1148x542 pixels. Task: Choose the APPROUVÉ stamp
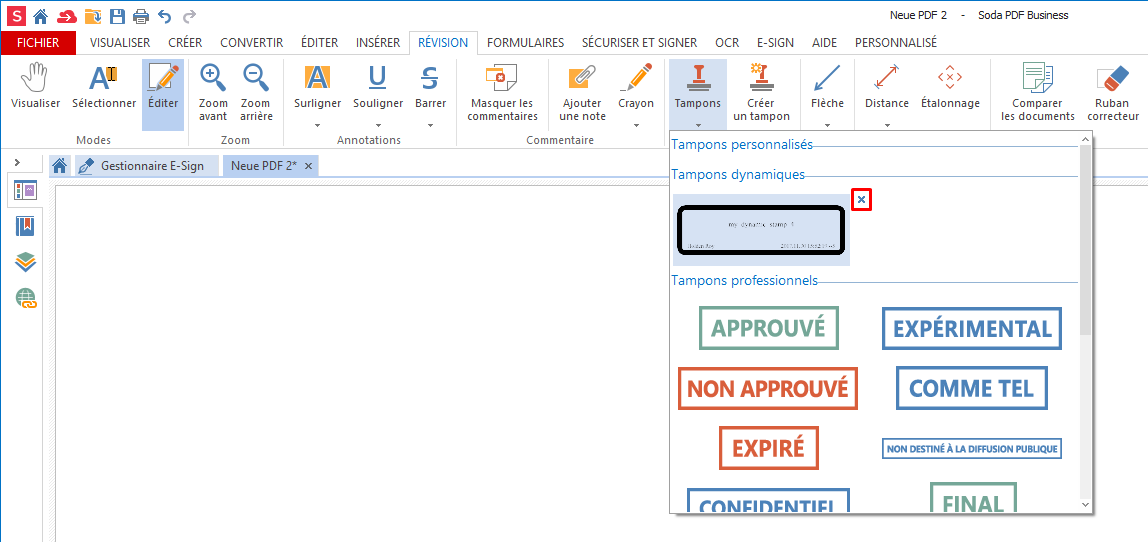point(769,327)
